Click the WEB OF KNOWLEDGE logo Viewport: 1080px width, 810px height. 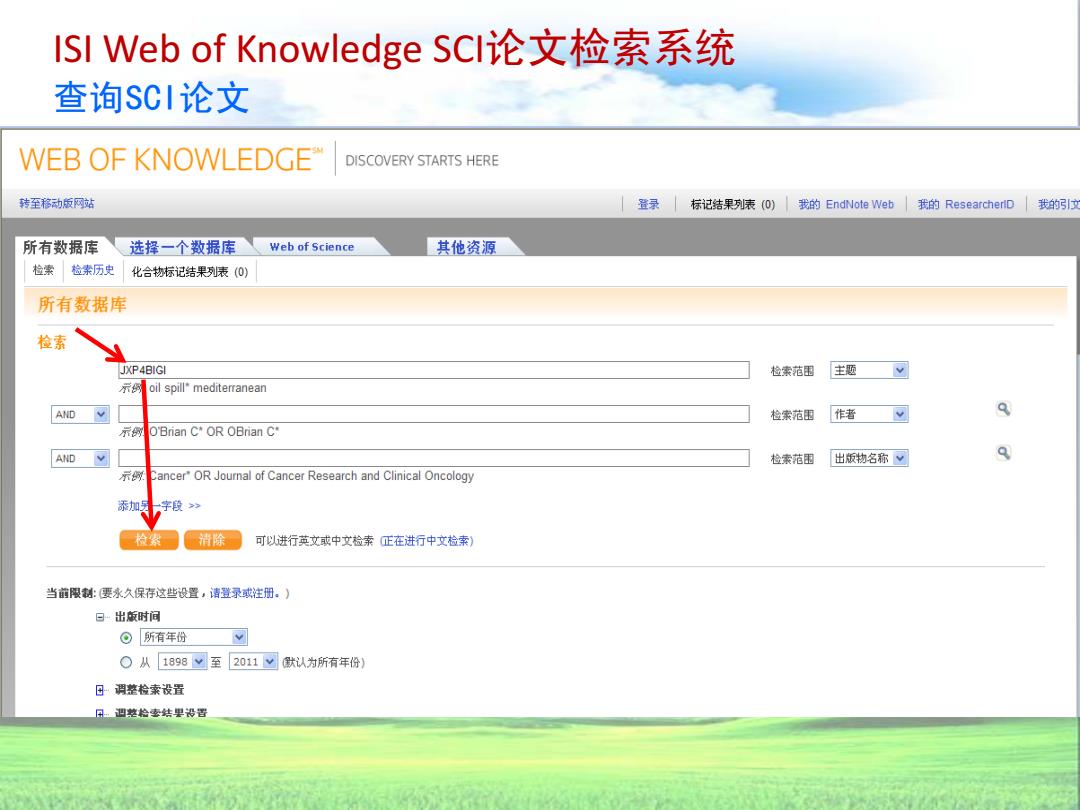pos(171,160)
